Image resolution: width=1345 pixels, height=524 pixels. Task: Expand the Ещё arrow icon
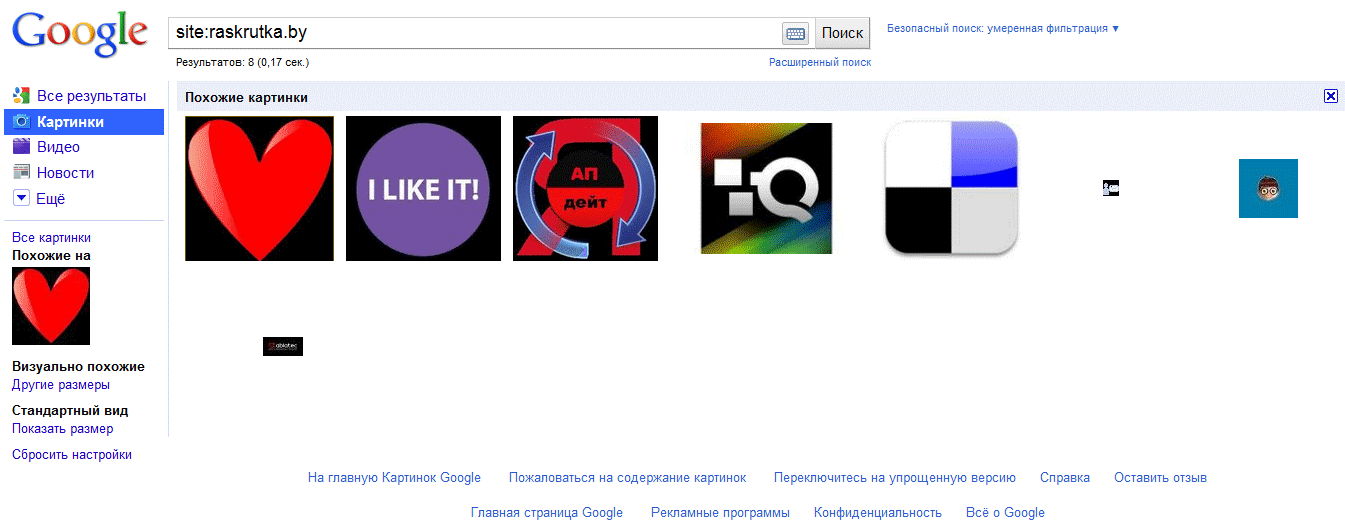[x=21, y=198]
